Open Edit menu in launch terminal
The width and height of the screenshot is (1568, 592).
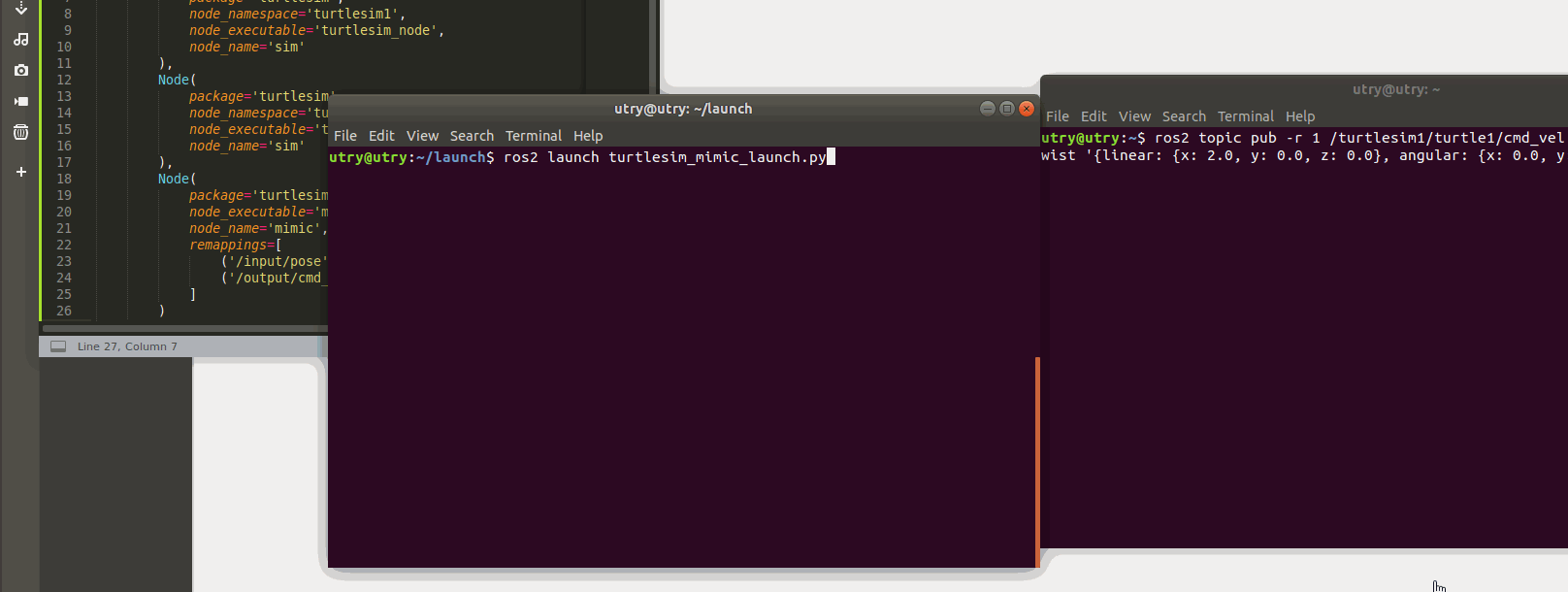[x=381, y=136]
